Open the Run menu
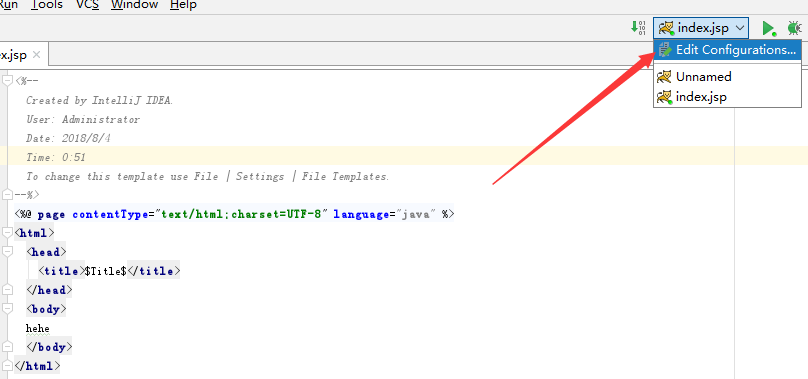This screenshot has height=379, width=808. coord(9,5)
